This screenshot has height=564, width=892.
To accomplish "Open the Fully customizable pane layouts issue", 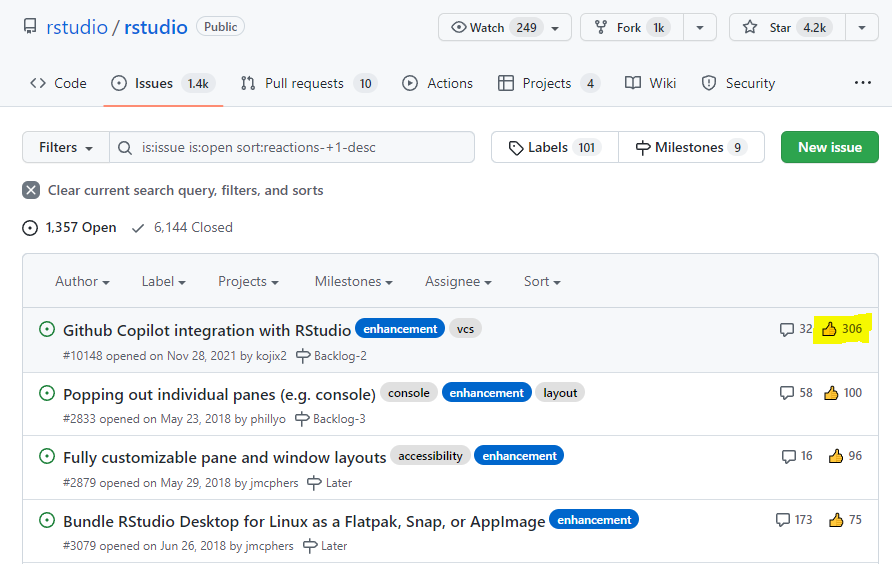I will point(225,458).
